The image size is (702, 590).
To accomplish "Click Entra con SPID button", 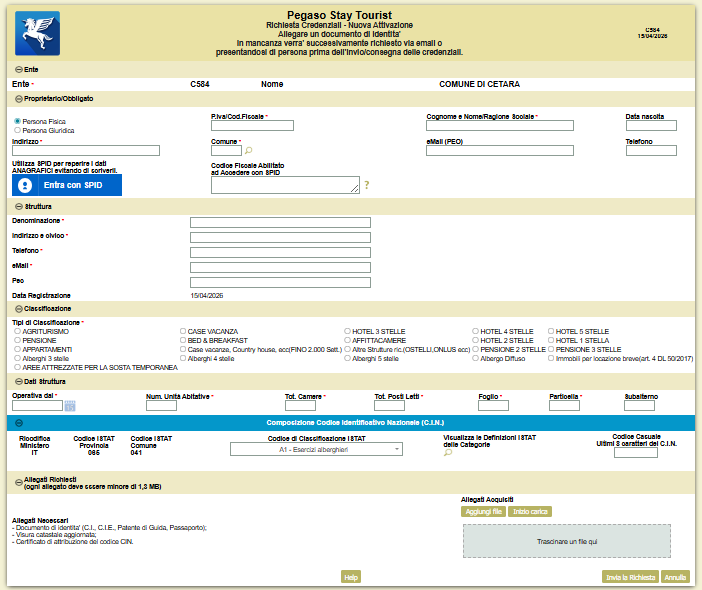I will (x=67, y=185).
